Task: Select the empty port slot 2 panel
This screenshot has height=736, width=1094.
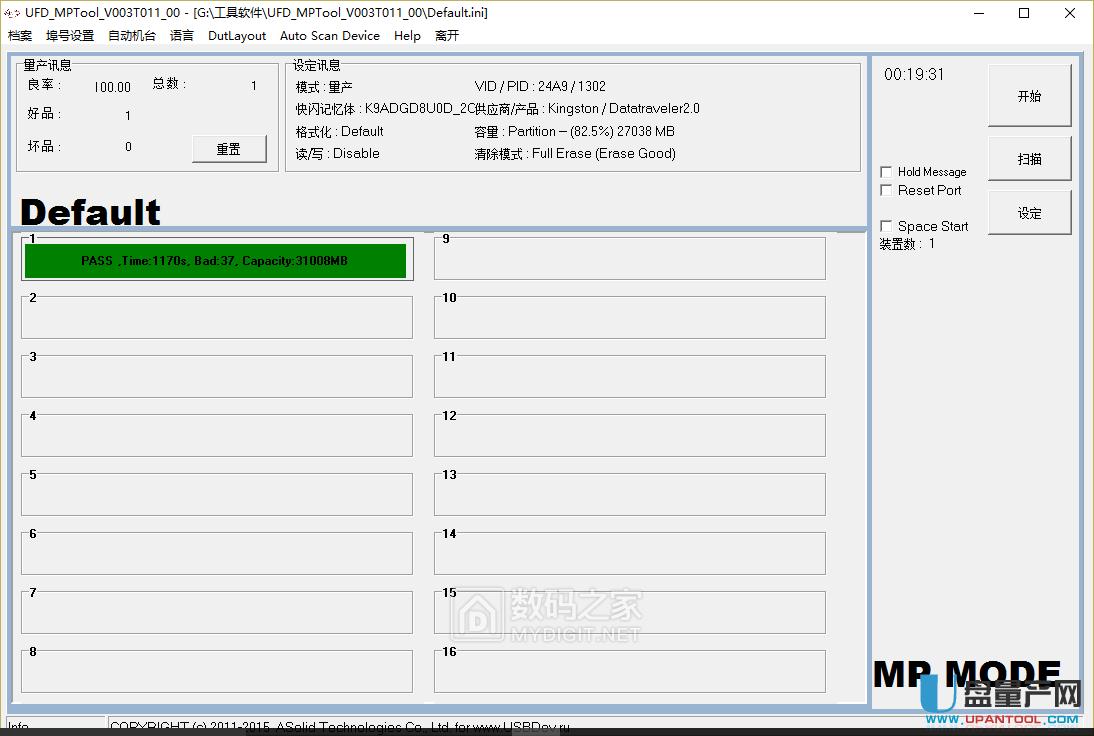Action: pos(216,317)
